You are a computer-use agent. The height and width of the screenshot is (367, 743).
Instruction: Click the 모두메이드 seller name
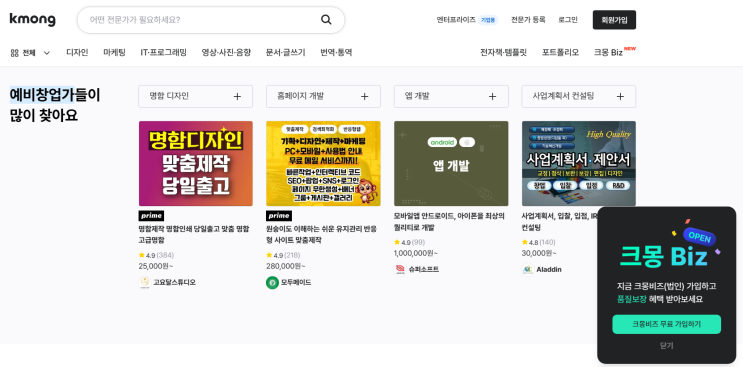coord(296,283)
